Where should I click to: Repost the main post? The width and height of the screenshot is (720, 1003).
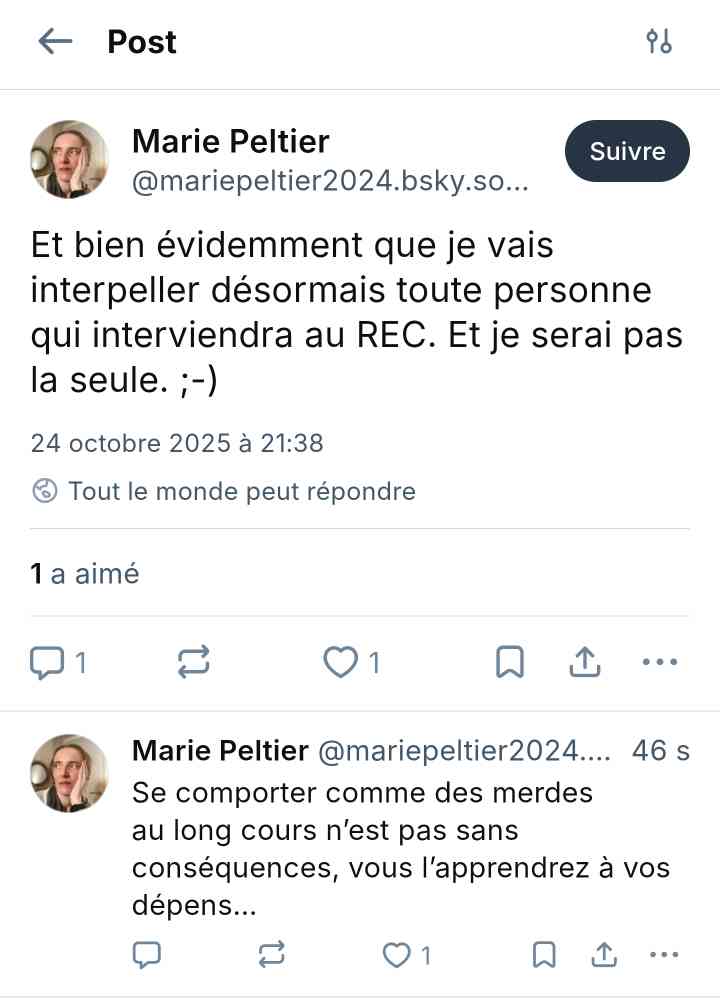[x=194, y=662]
